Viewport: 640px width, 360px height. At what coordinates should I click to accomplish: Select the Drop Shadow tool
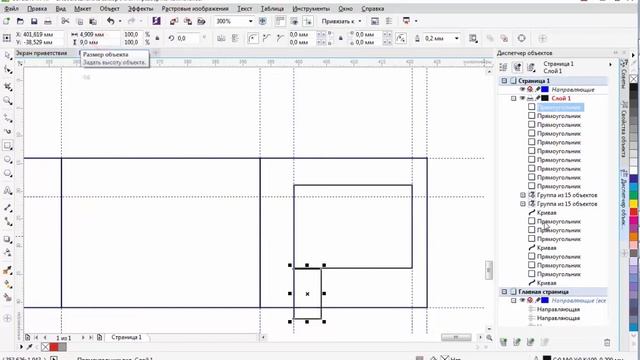7,239
